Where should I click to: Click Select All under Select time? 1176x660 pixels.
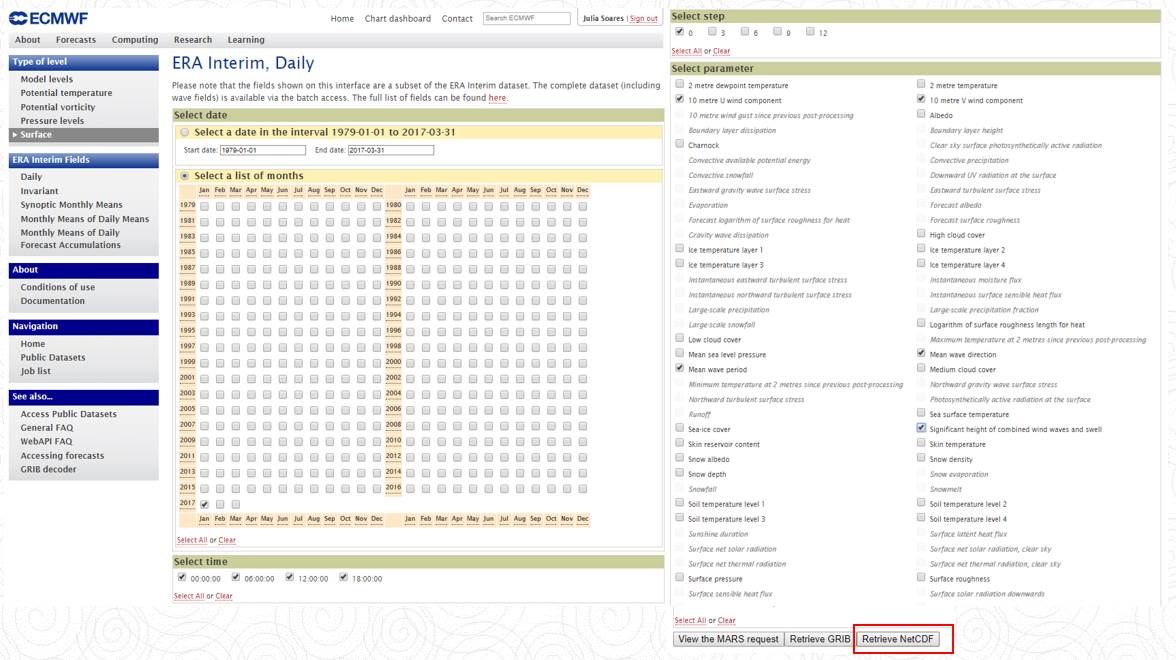click(189, 596)
